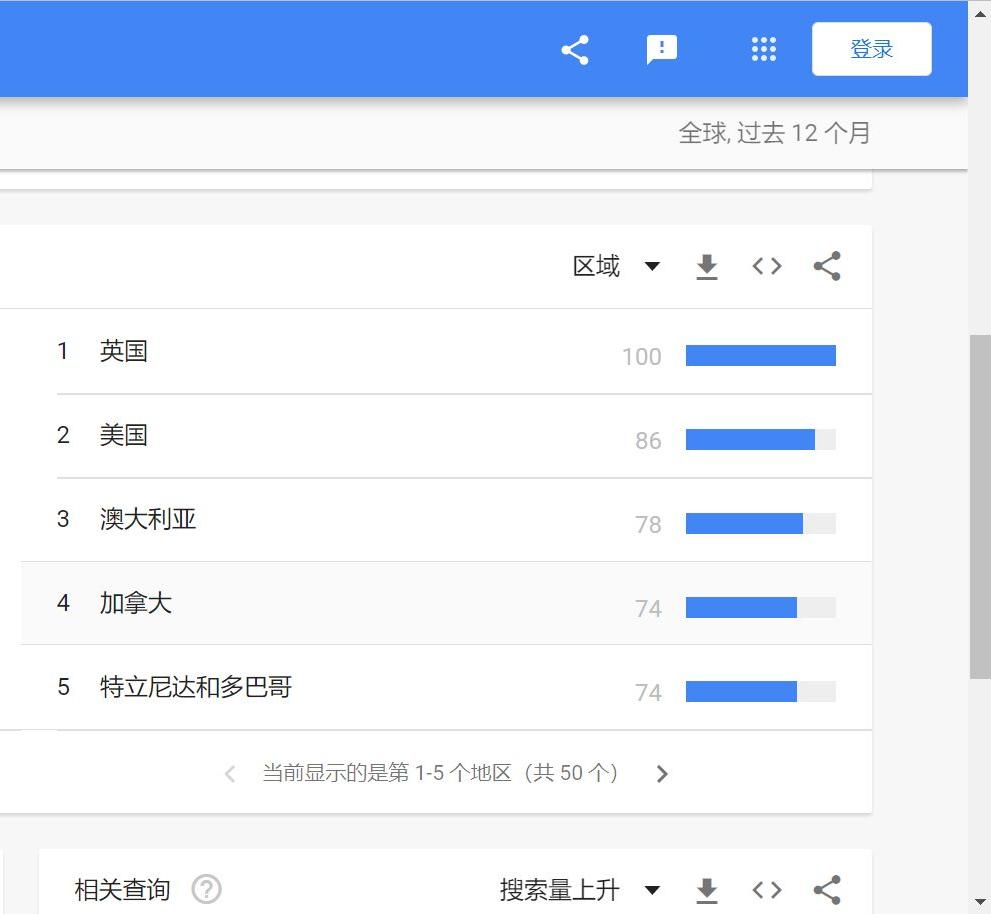Select 美国 ranked second in the list
The height and width of the screenshot is (914, 991).
(x=123, y=435)
